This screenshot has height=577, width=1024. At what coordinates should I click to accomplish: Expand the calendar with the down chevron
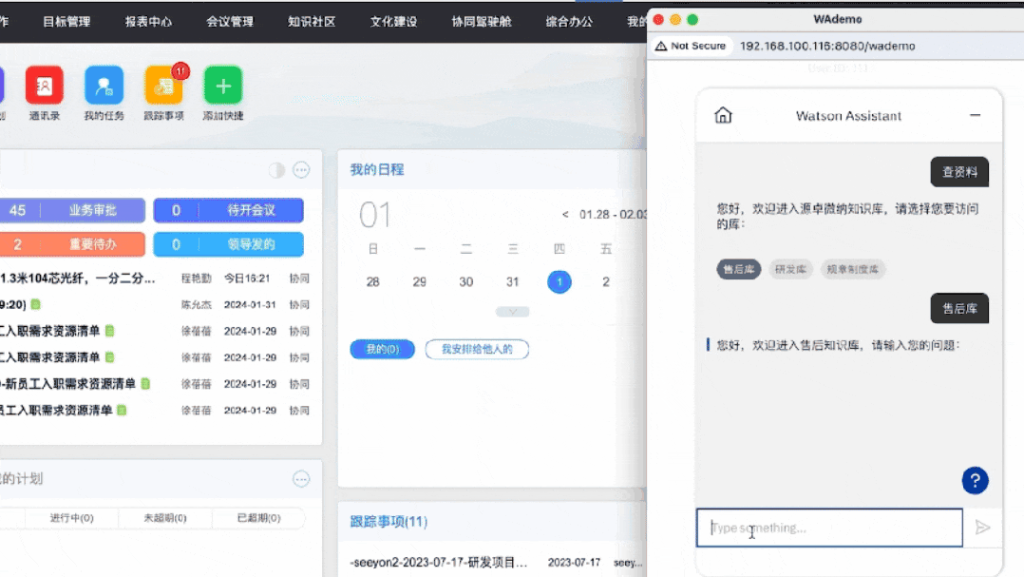(513, 312)
